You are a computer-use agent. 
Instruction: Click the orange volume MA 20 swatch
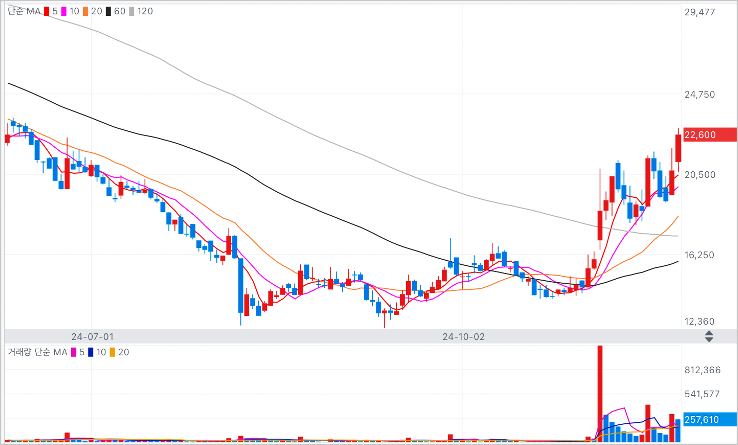click(112, 352)
